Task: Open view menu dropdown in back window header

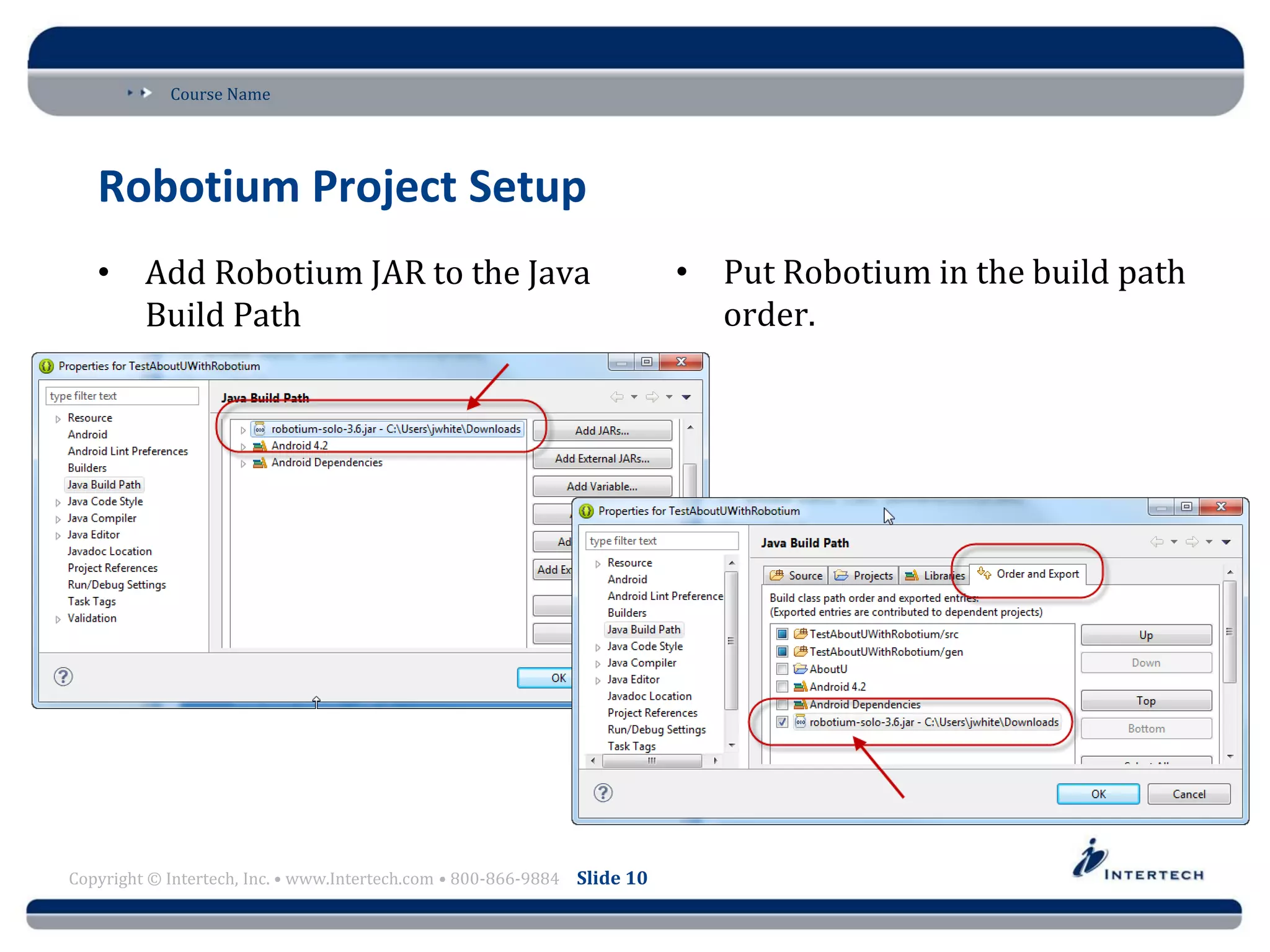Action: 686,397
